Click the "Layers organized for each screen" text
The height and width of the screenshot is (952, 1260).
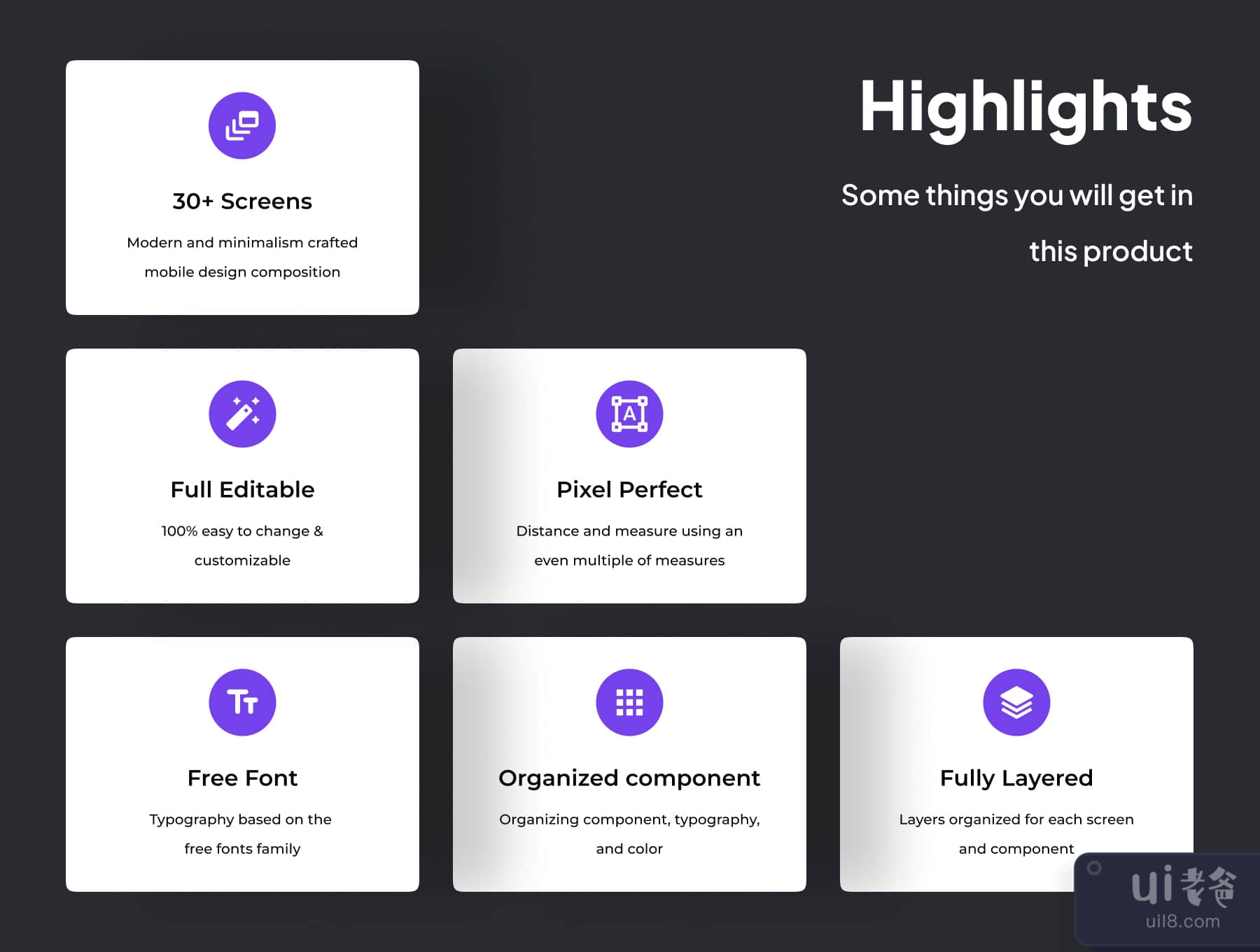pos(1016,820)
